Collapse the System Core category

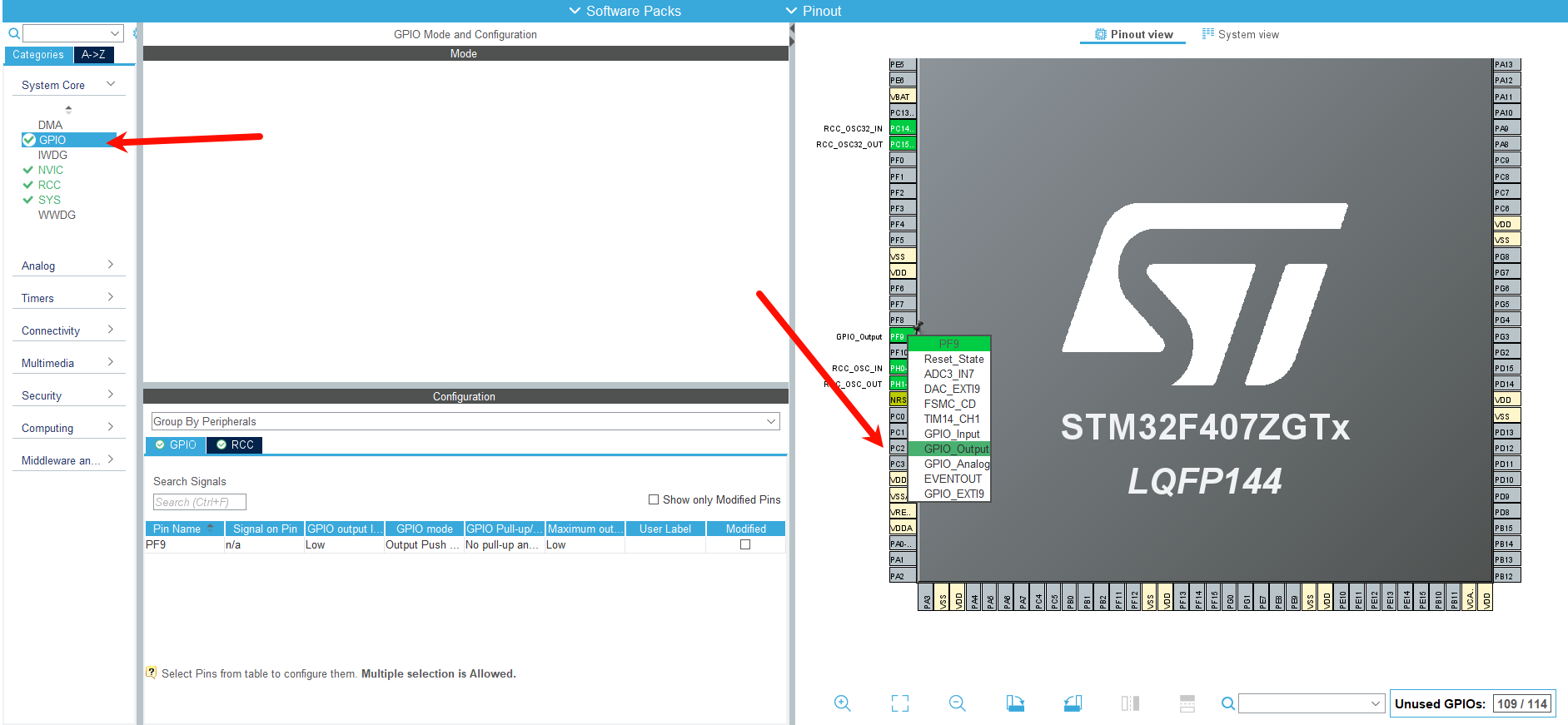(x=68, y=85)
